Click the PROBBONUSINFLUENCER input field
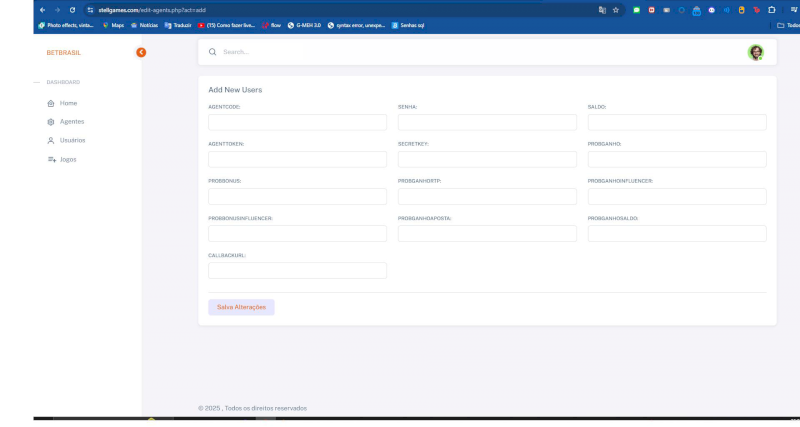The height and width of the screenshot is (427, 800). [297, 234]
